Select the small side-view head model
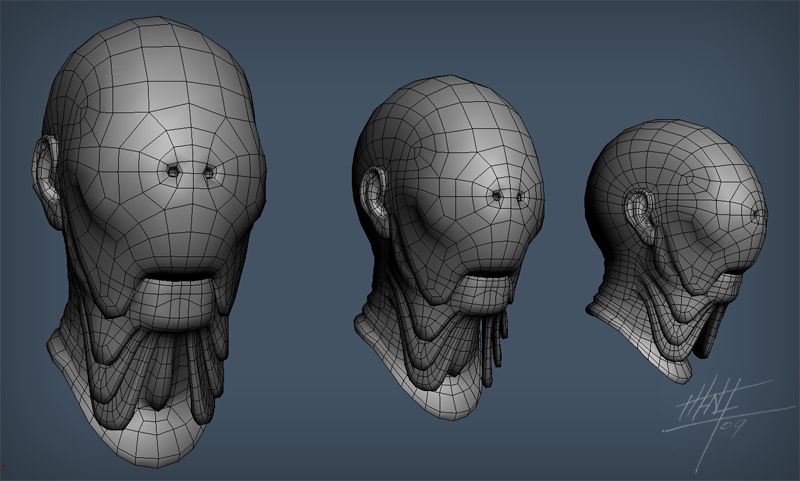The image size is (800, 481). point(676,250)
